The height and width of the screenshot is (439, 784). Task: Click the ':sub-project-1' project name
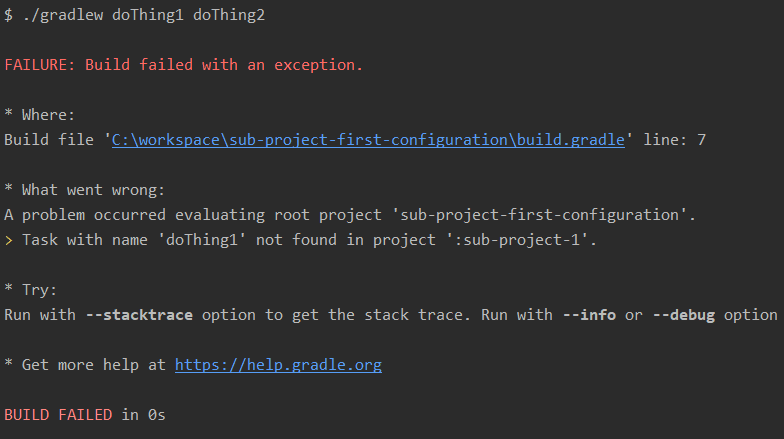pyautogui.click(x=531, y=240)
